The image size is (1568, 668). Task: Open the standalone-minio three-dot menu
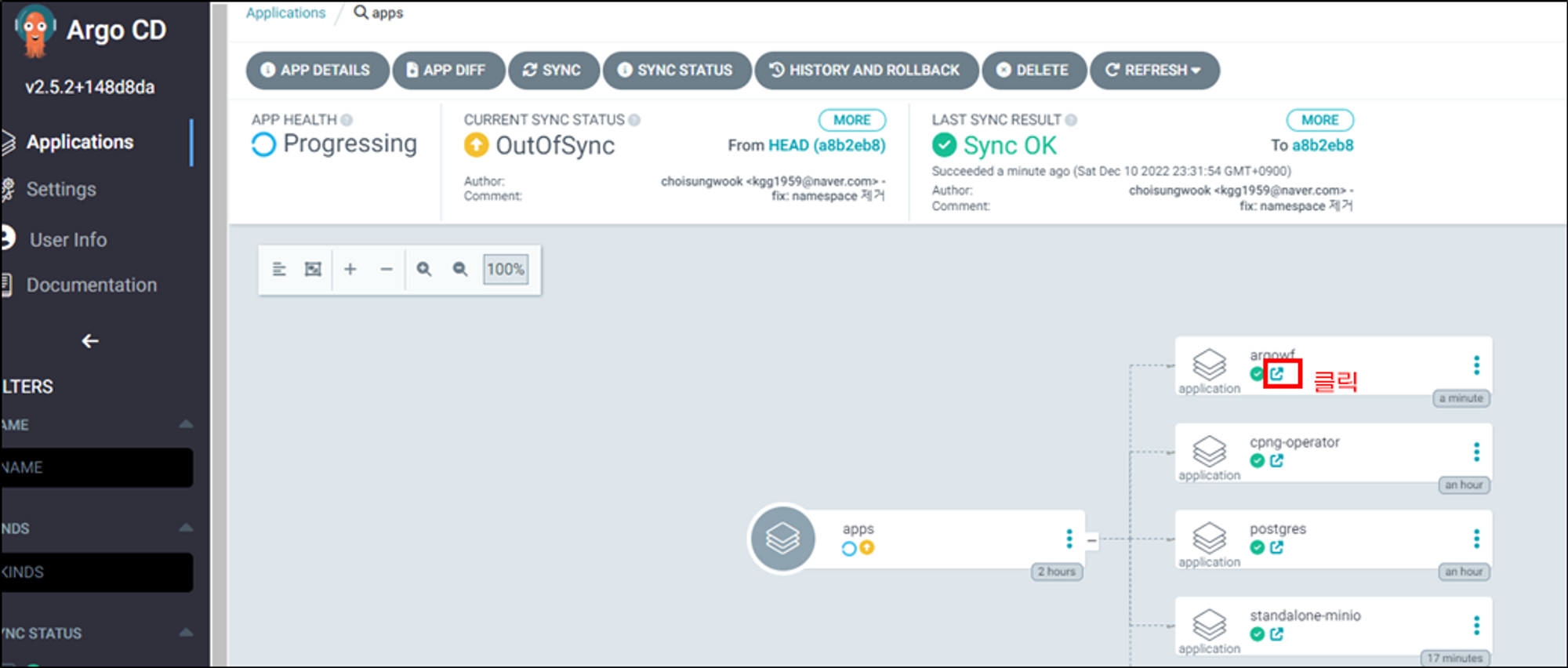point(1476,625)
